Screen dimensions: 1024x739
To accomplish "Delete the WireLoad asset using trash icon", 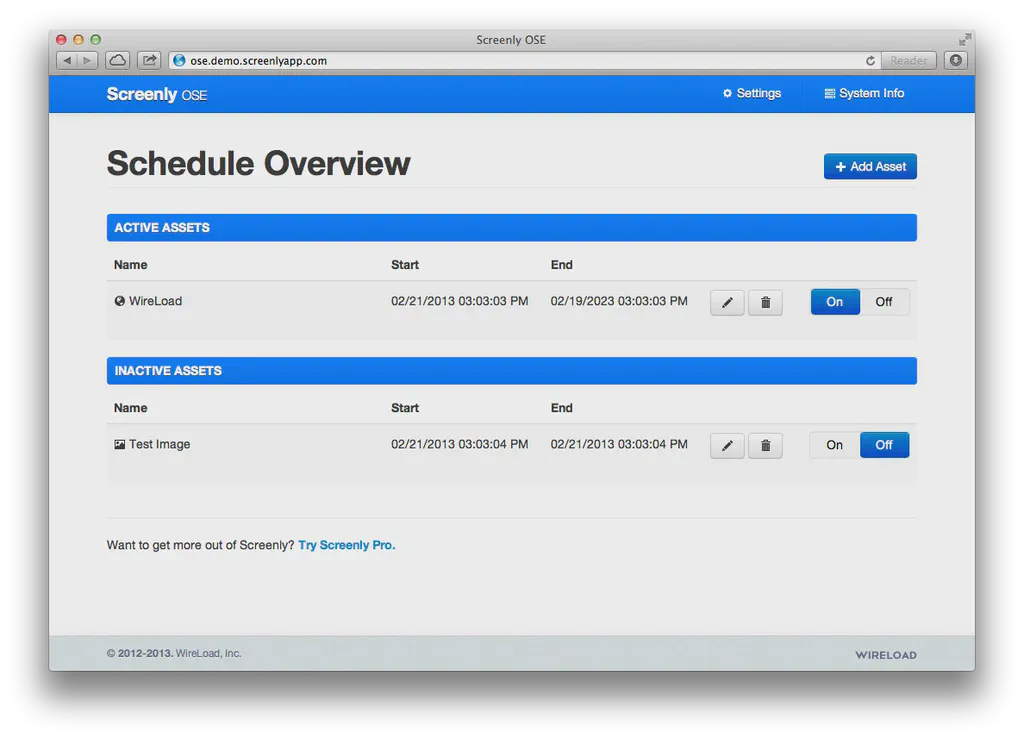I will [x=765, y=302].
